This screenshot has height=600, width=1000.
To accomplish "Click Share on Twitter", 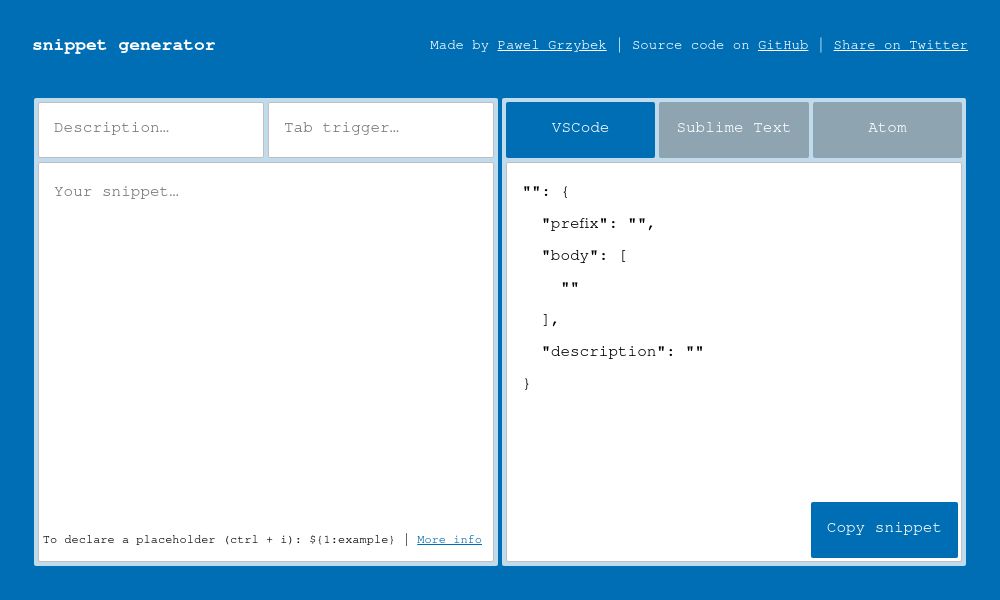I will (900, 45).
